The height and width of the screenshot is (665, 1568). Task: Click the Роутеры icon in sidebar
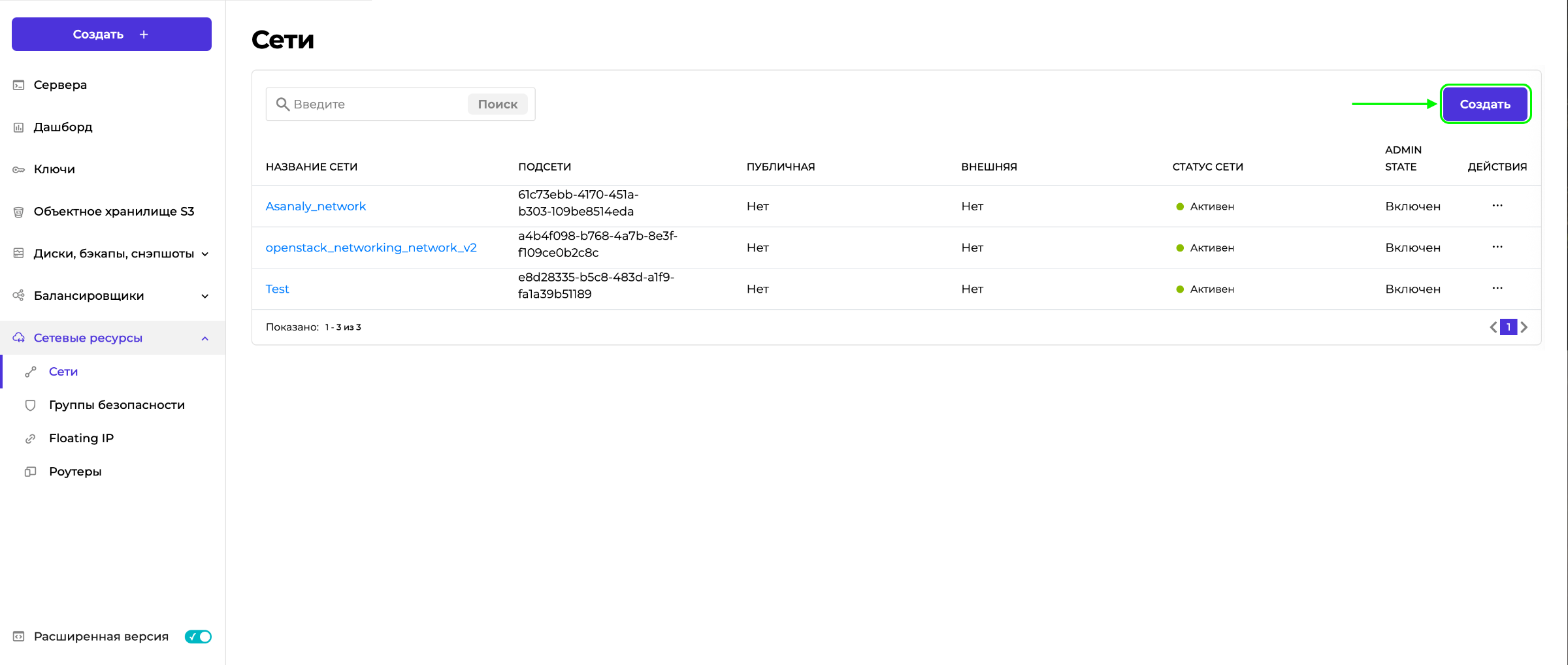tap(30, 472)
